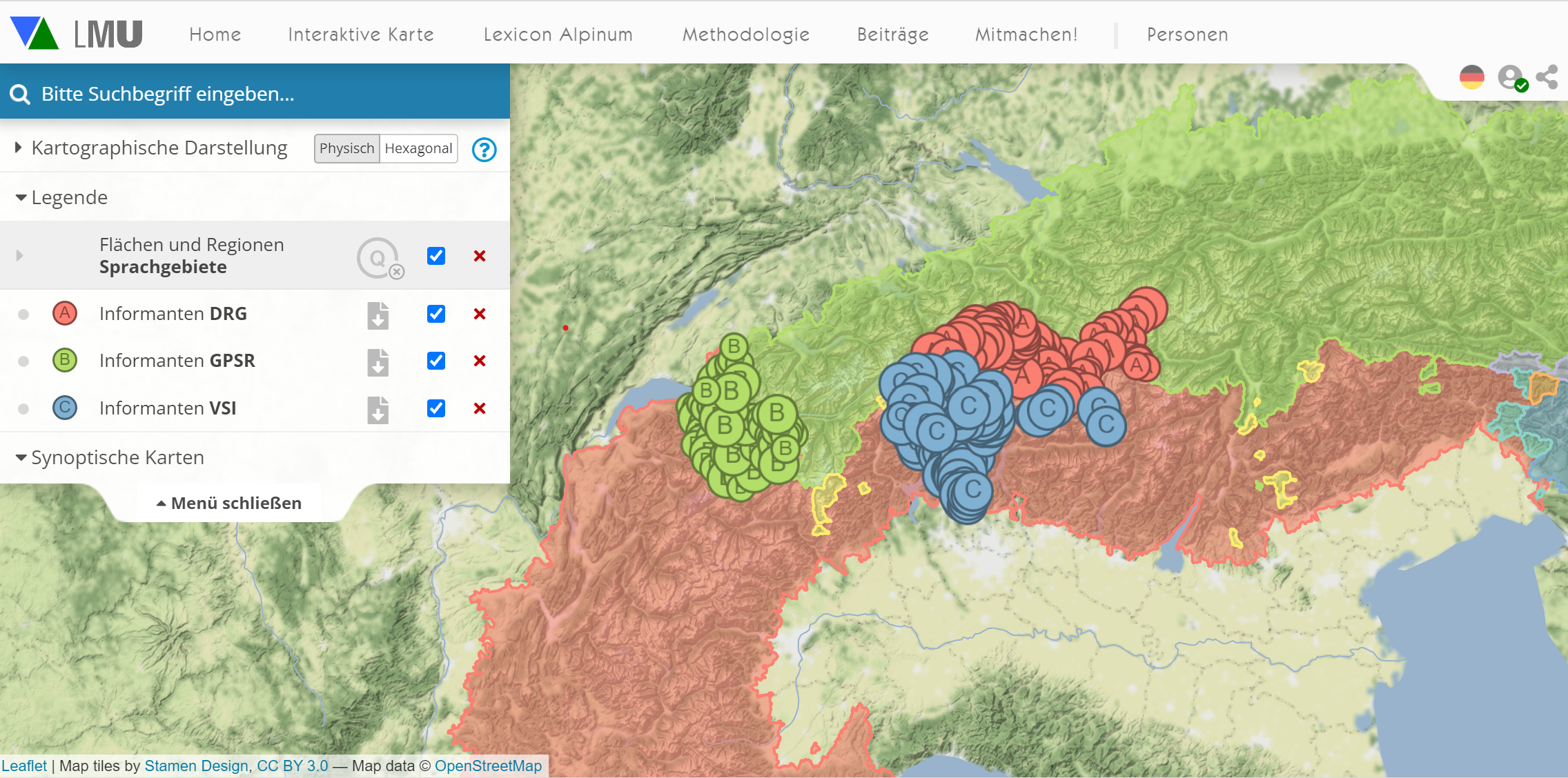Uncheck the Sprachgebiete layer checkbox
1568x778 pixels.
[x=436, y=256]
